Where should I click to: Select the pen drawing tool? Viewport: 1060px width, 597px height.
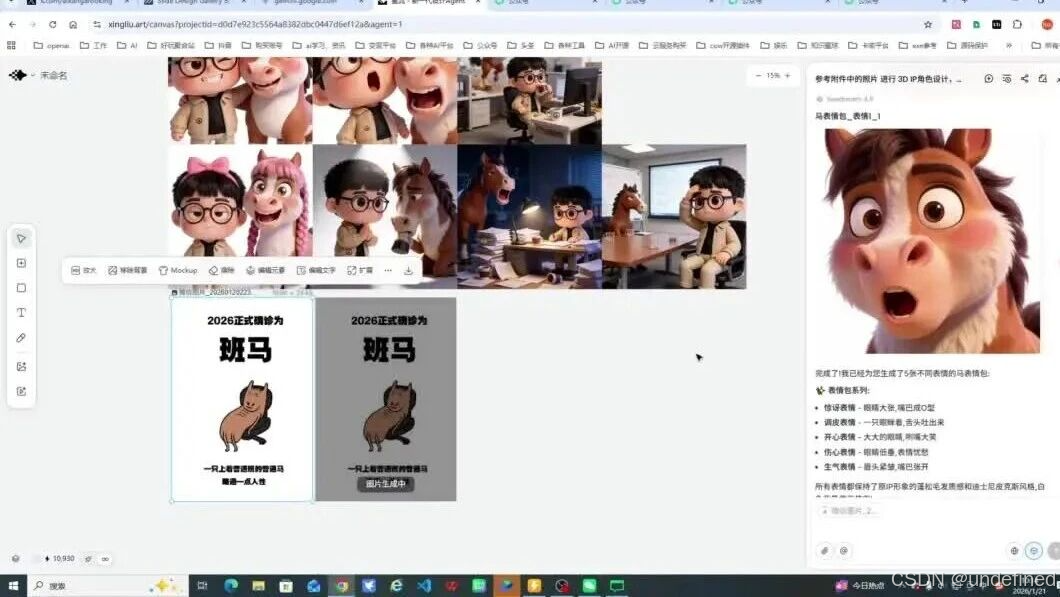[22, 338]
